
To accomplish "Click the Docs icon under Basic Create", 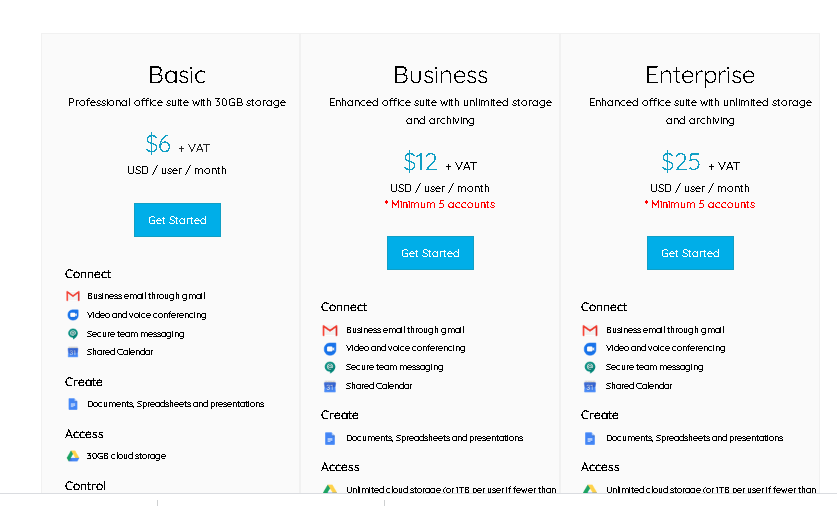I will [x=73, y=404].
